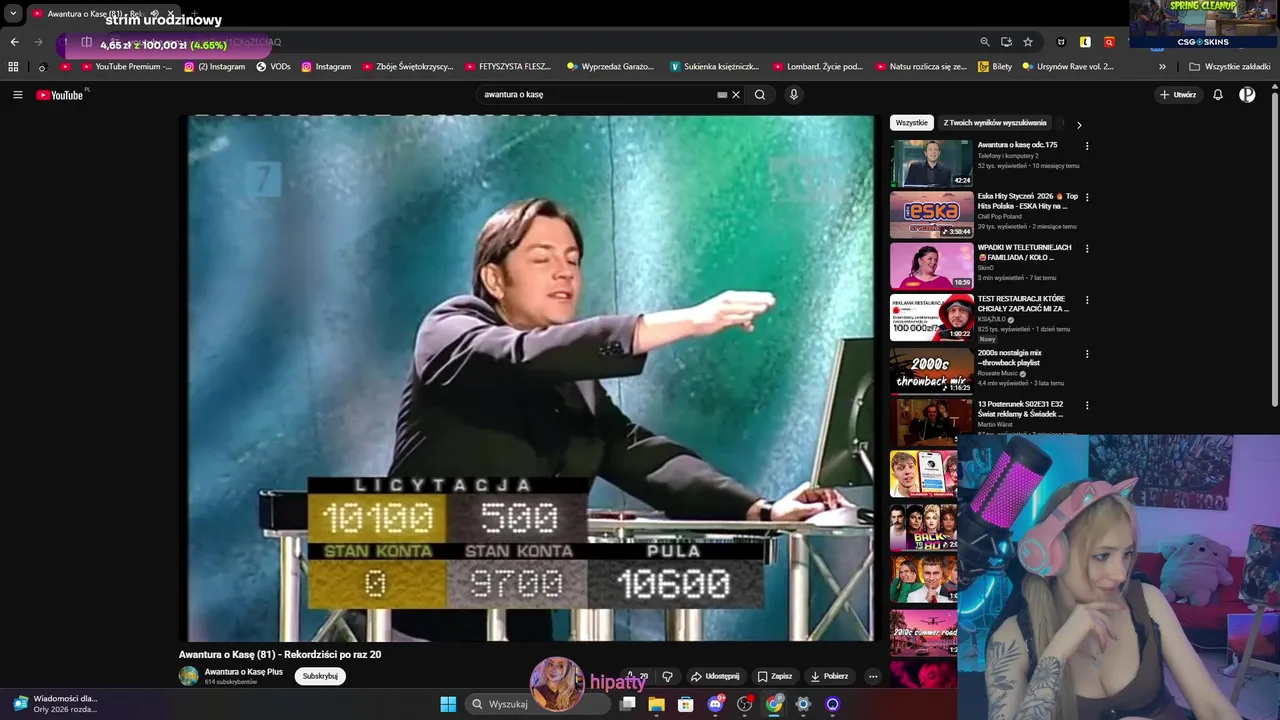This screenshot has height=720, width=1280.
Task: Open the Eska Hity Styczeń 2026 video
Action: (931, 215)
